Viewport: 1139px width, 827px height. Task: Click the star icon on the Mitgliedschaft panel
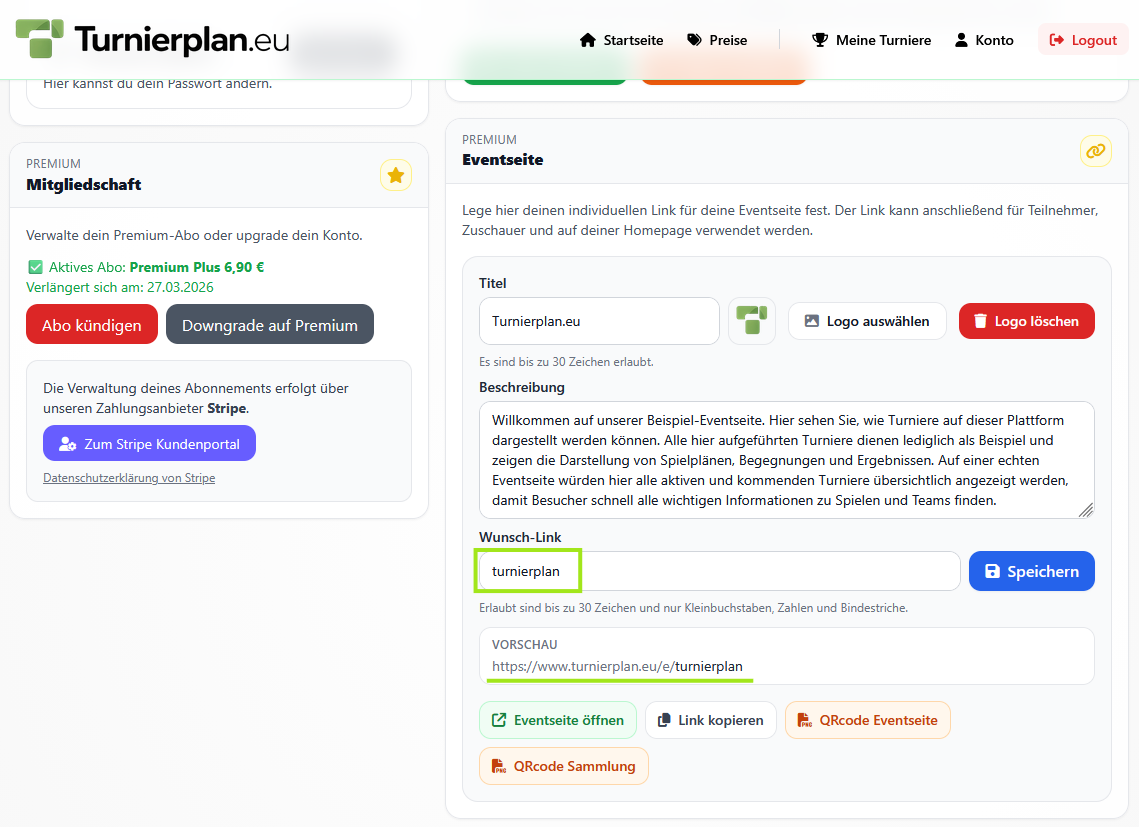click(x=395, y=174)
